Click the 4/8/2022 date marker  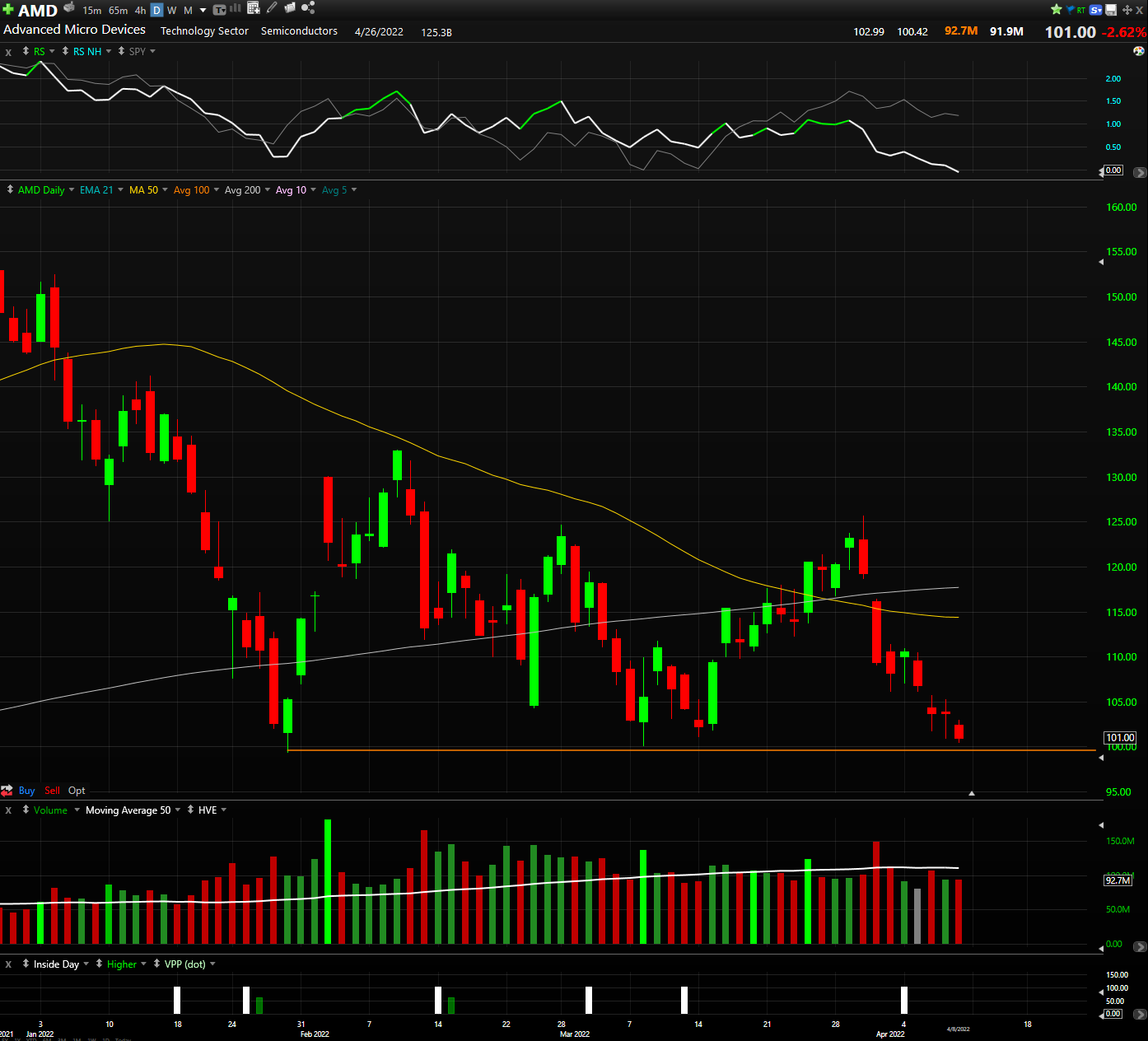pyautogui.click(x=958, y=1029)
